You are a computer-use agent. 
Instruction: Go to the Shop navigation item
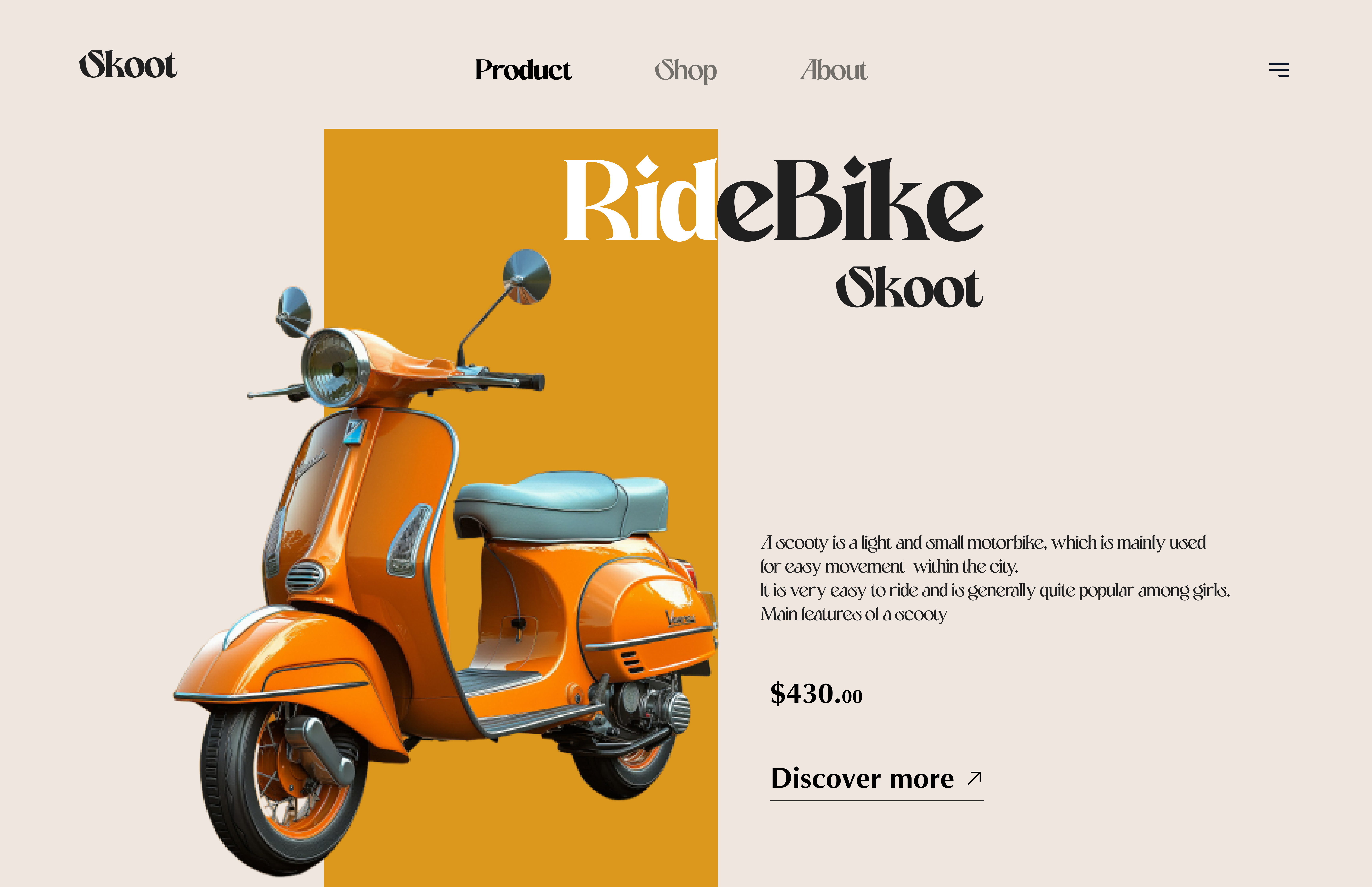tap(685, 70)
